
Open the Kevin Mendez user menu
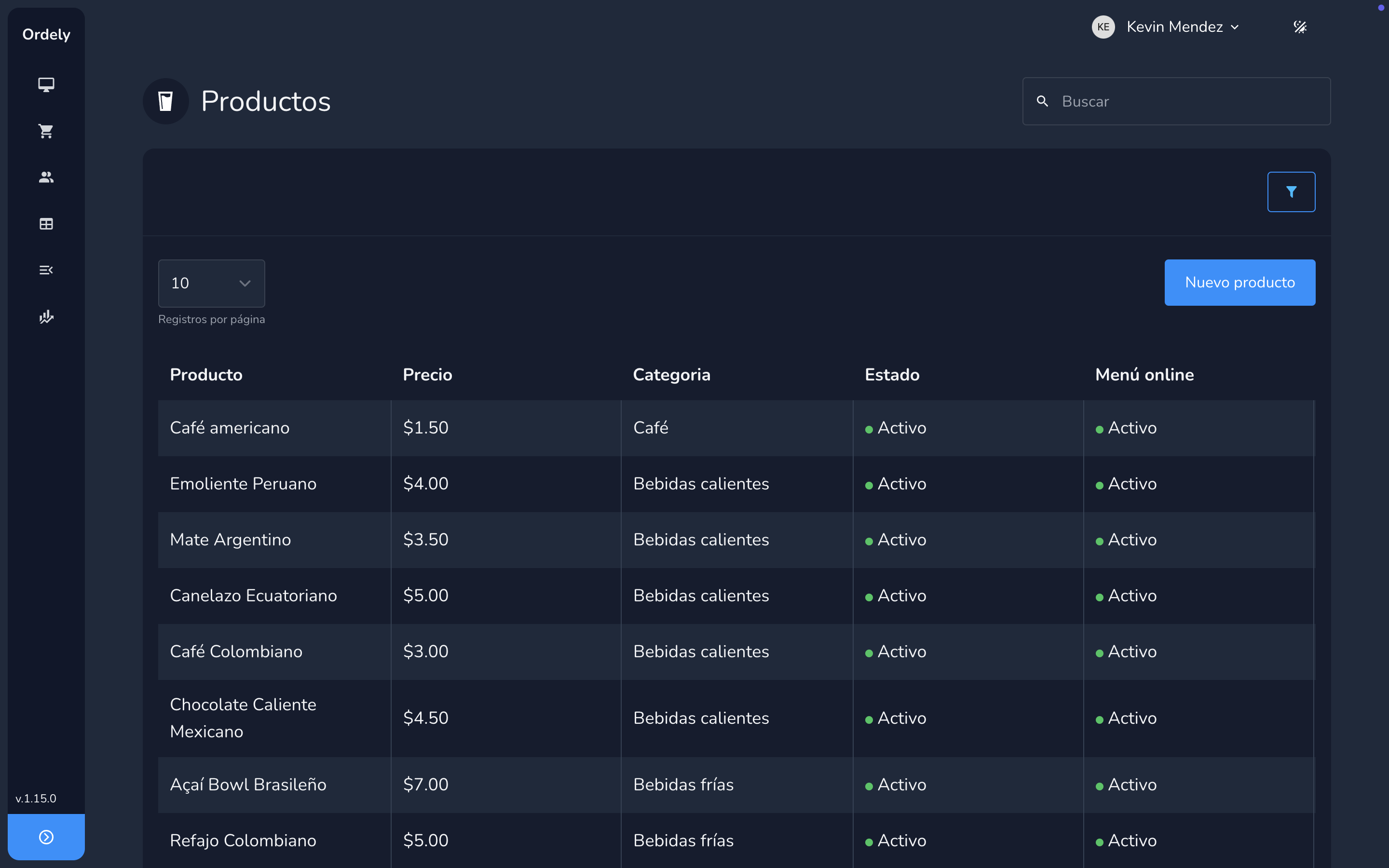(x=1183, y=27)
